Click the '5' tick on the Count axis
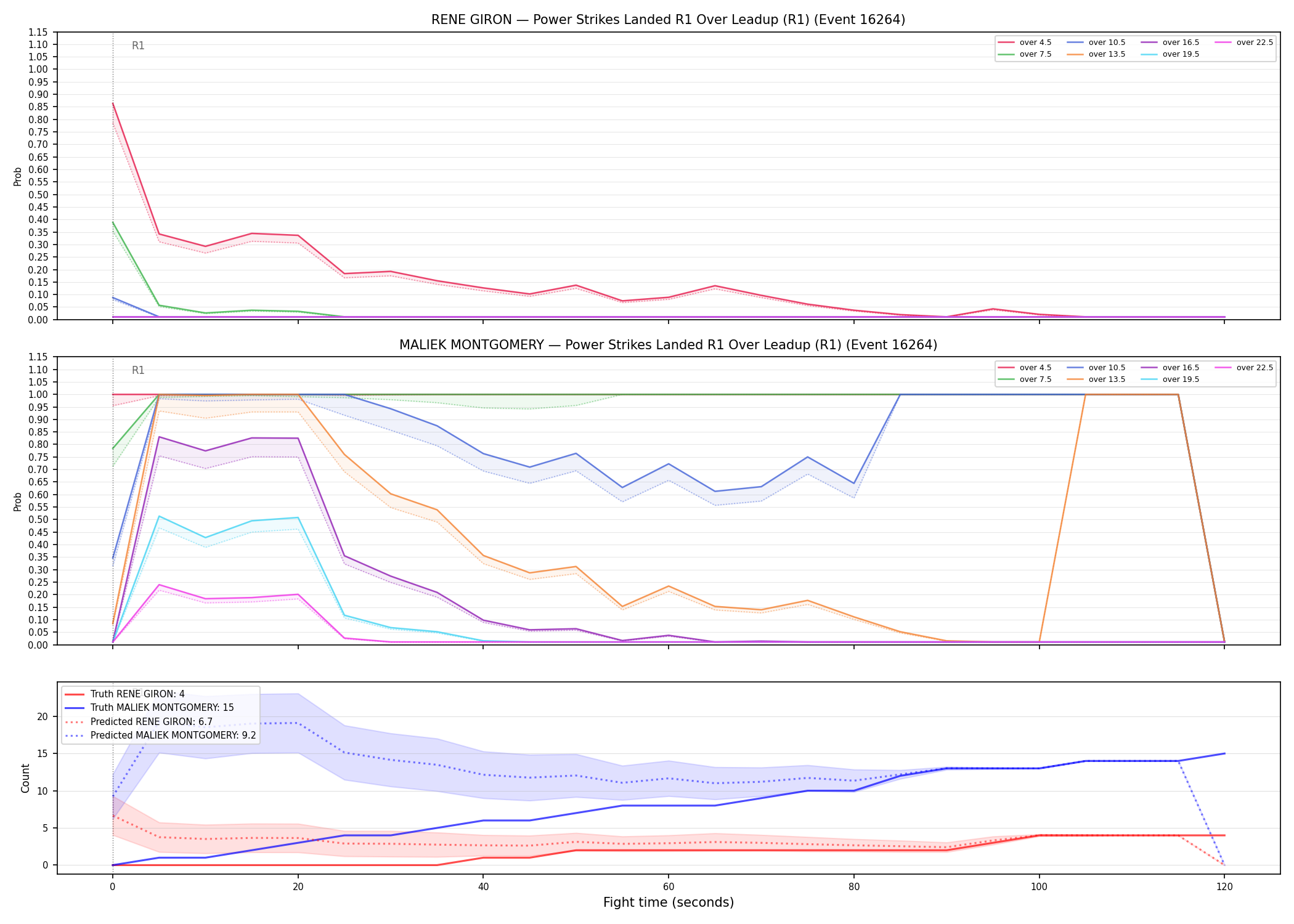The width and height of the screenshot is (1294, 924). pos(45,828)
